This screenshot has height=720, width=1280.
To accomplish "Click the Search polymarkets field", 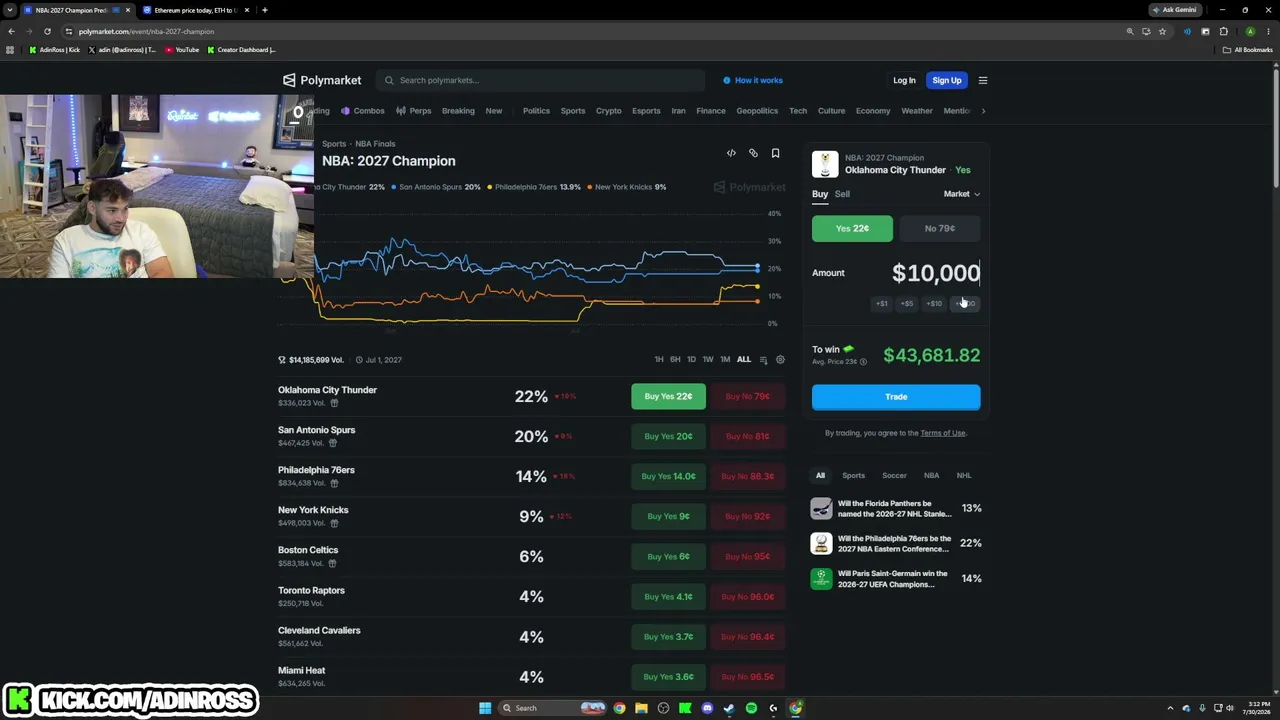I will pos(541,80).
